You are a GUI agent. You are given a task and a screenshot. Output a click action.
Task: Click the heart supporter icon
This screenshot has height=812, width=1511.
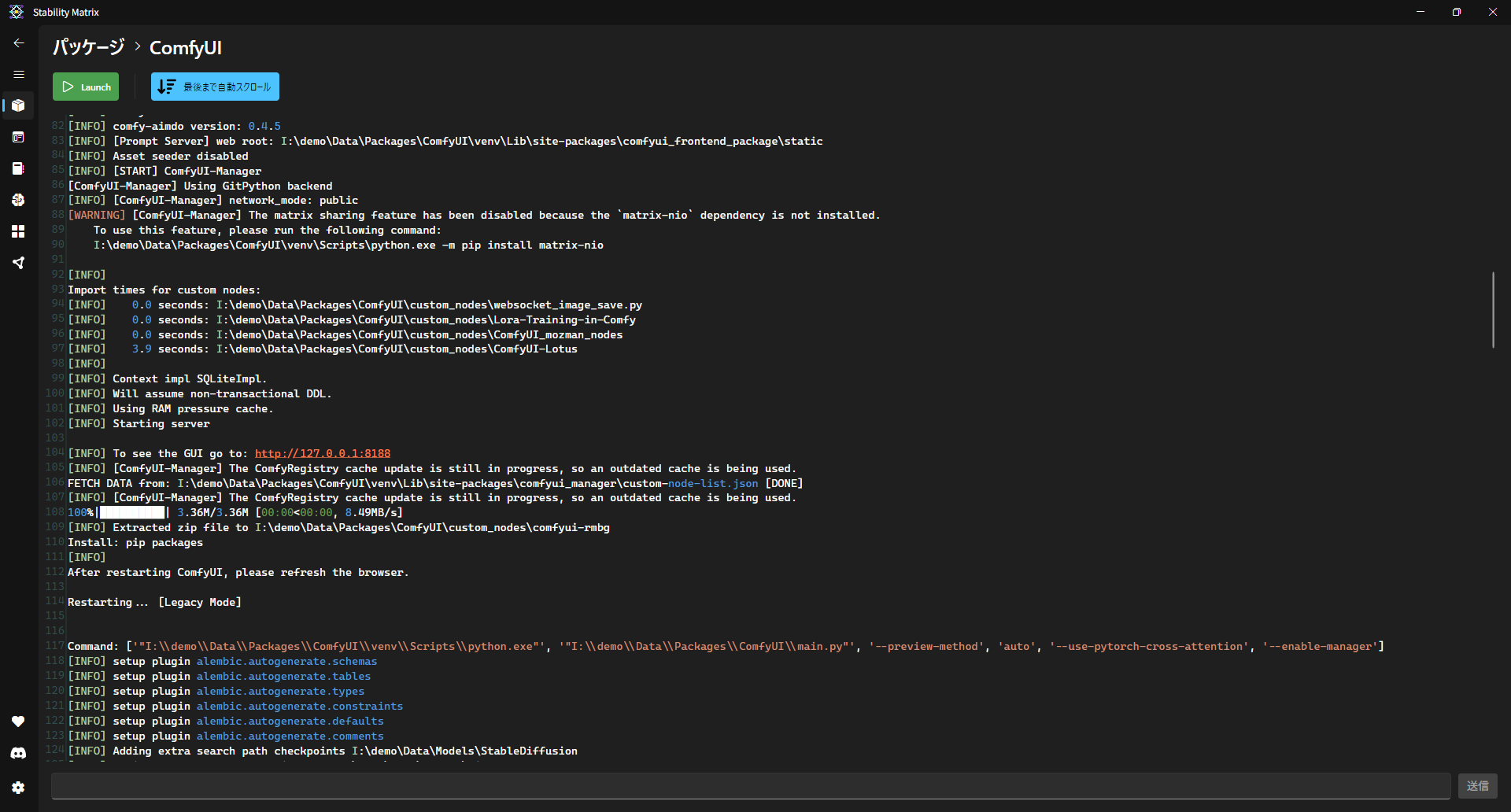[x=18, y=722]
